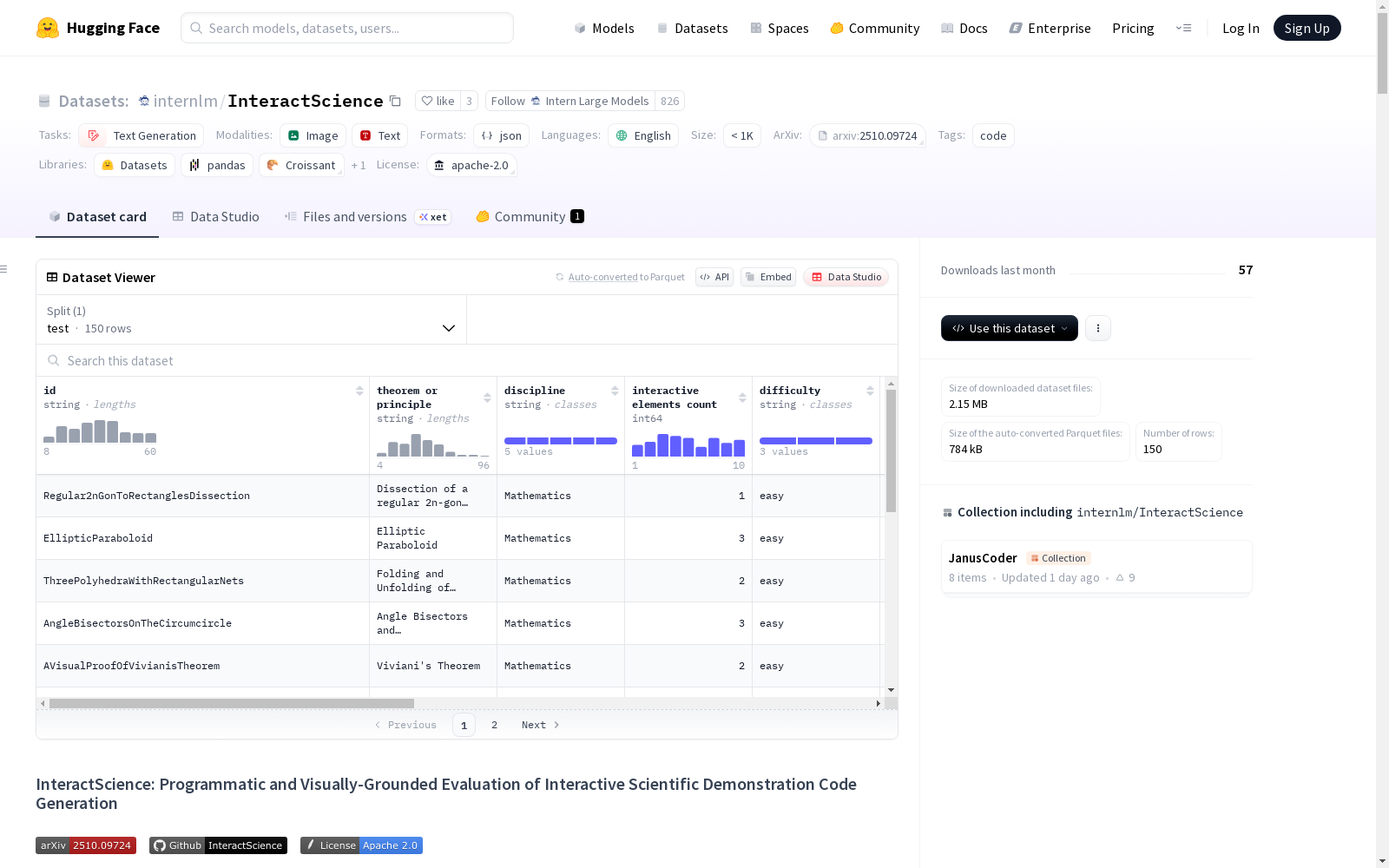This screenshot has width=1389, height=868.
Task: Click the internlm organization link in title
Action: [x=186, y=101]
